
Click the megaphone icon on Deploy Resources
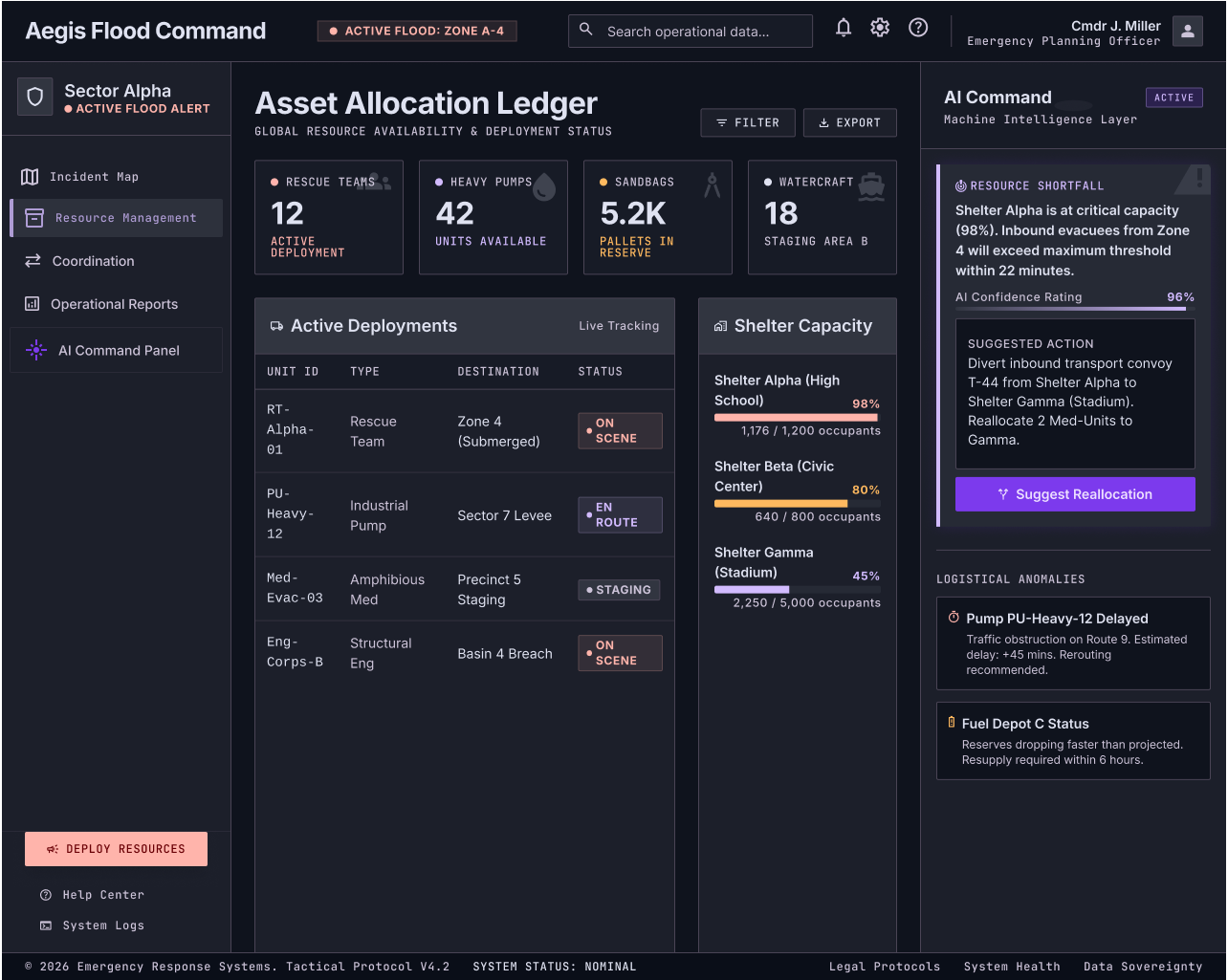point(53,849)
